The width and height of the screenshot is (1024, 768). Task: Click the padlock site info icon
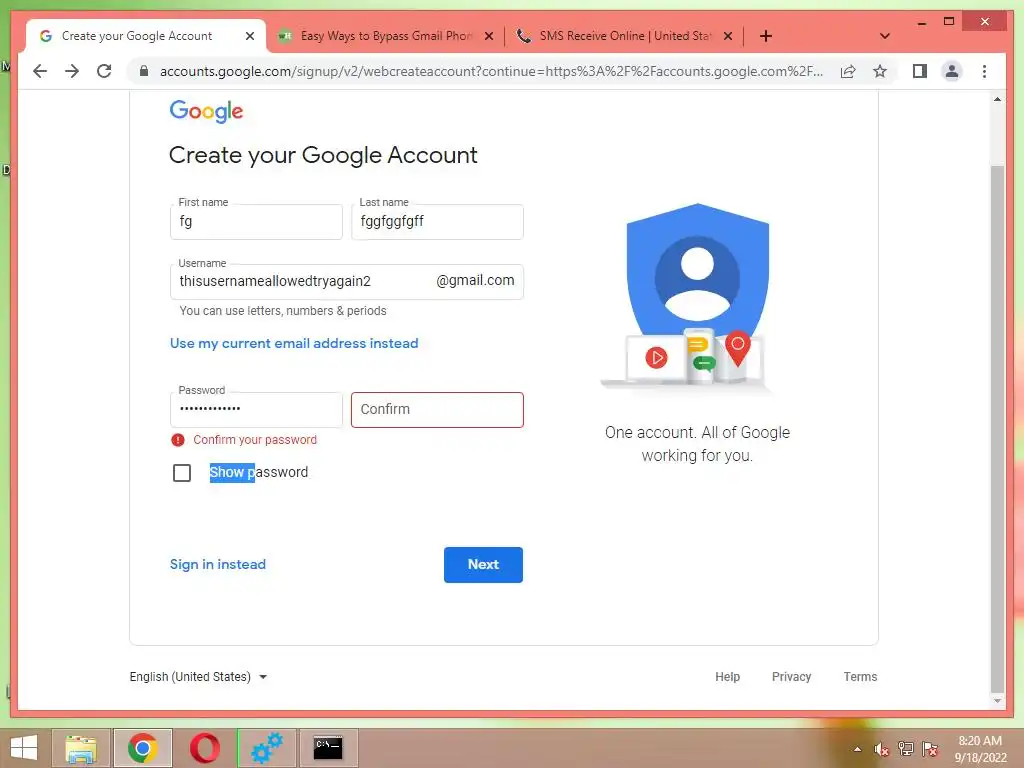(144, 71)
